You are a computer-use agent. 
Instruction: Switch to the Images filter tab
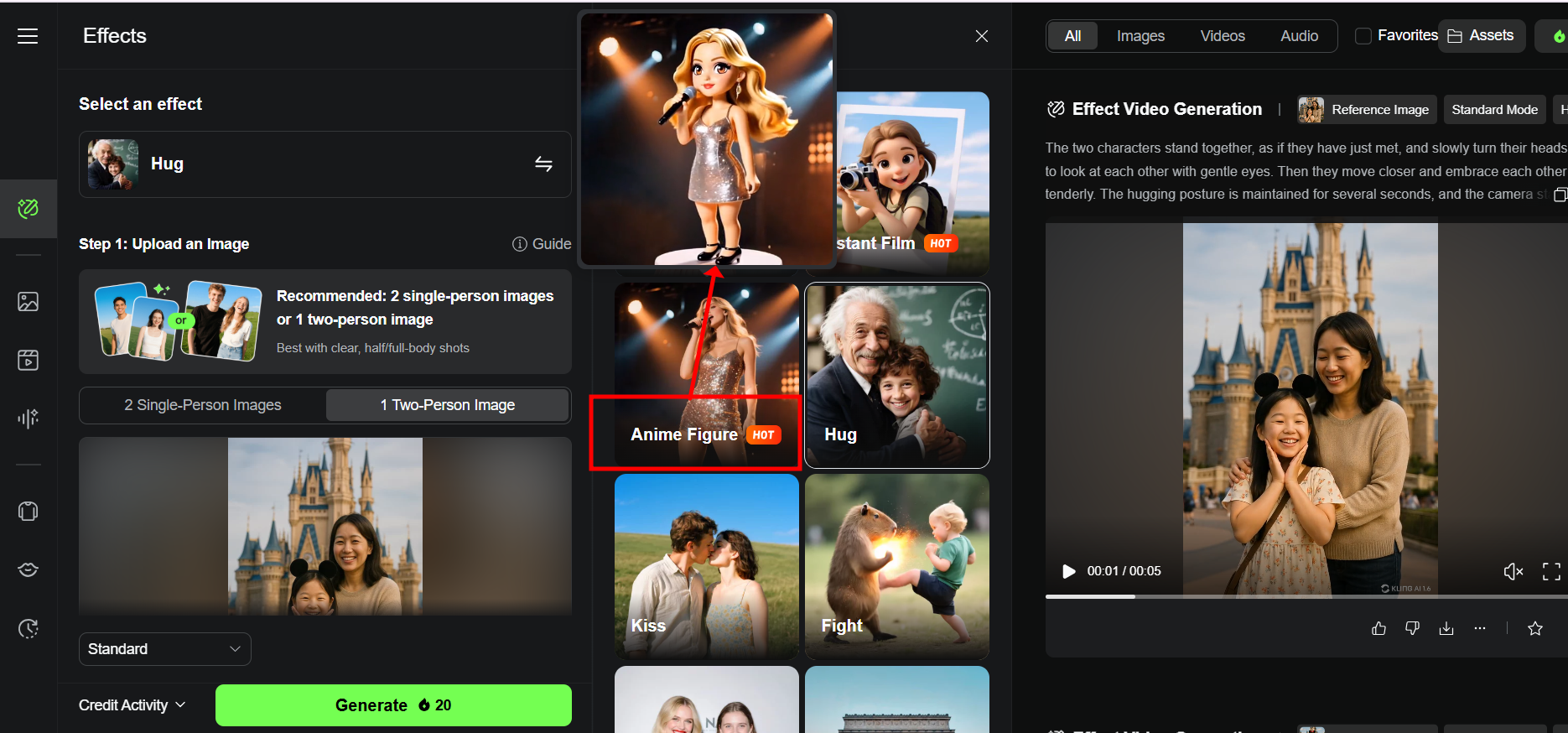[x=1140, y=36]
